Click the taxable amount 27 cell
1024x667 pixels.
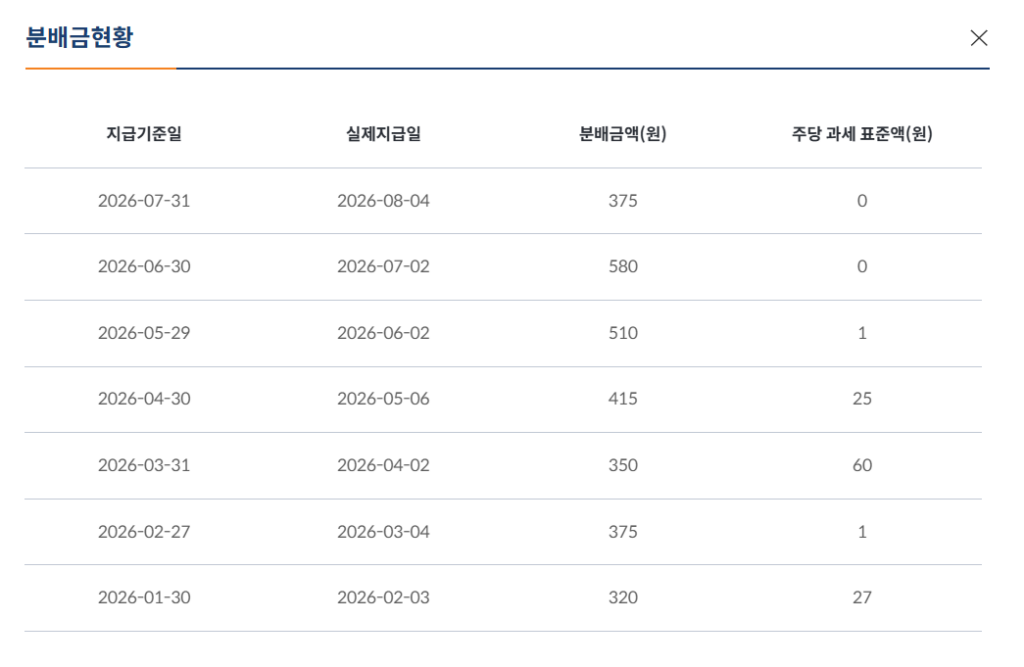coord(862,598)
